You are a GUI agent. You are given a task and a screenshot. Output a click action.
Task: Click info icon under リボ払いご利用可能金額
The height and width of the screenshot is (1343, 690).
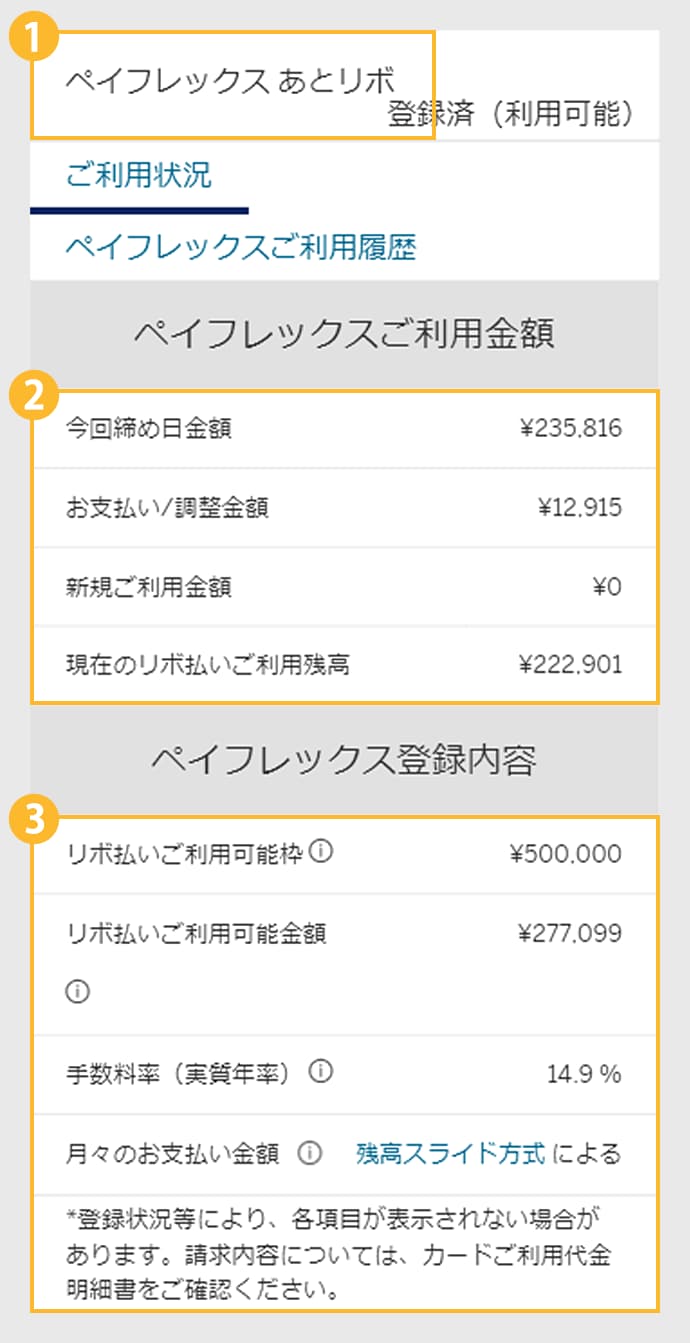(77, 992)
